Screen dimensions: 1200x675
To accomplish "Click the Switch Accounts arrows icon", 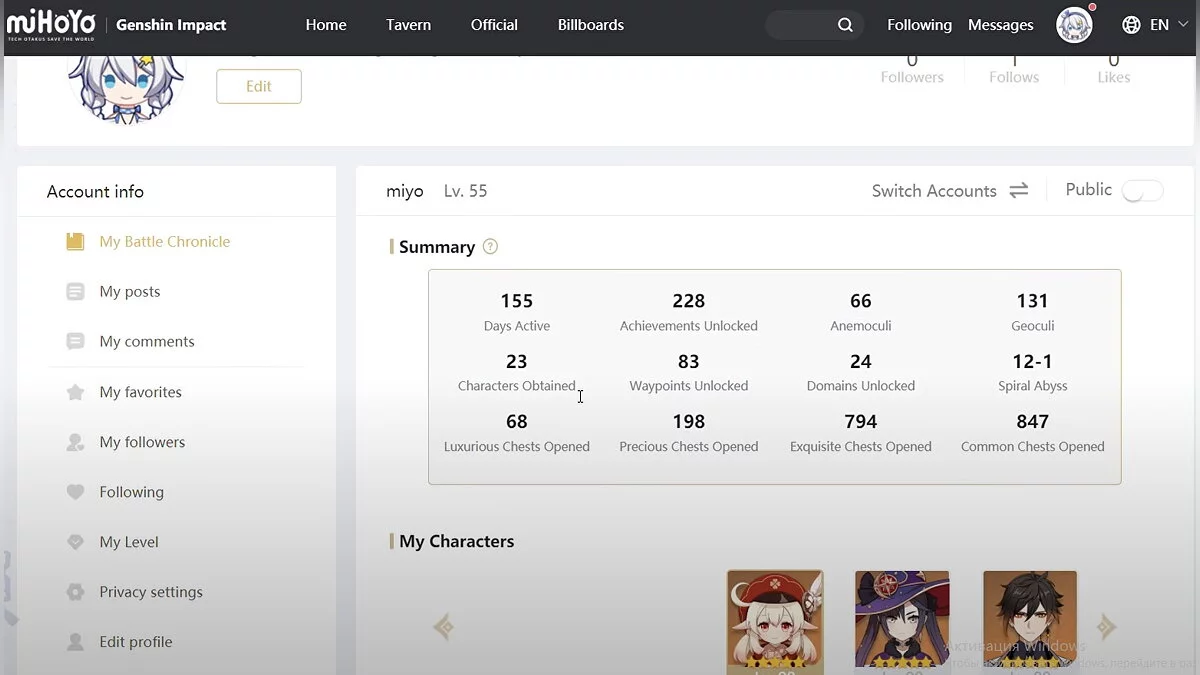I will click(x=1018, y=190).
